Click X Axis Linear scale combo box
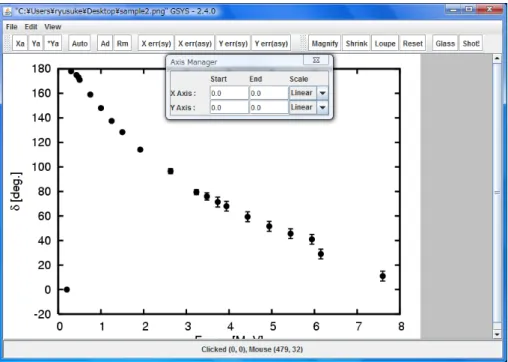 pyautogui.click(x=308, y=93)
